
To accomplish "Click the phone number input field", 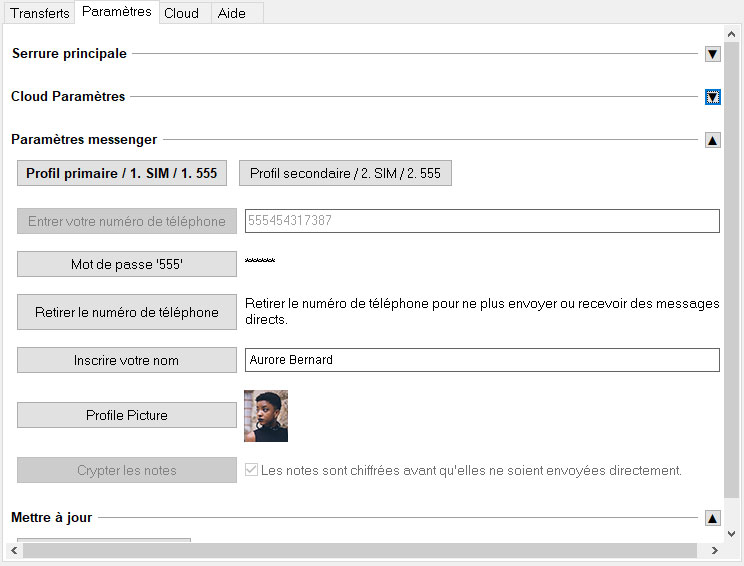I will pyautogui.click(x=482, y=221).
